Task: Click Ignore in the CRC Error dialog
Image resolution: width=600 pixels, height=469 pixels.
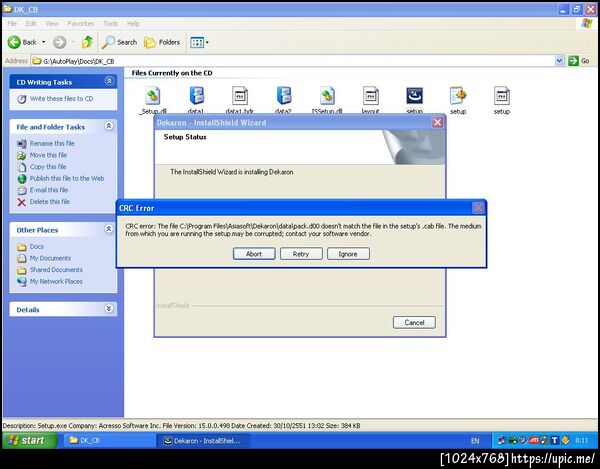Action: coord(348,254)
